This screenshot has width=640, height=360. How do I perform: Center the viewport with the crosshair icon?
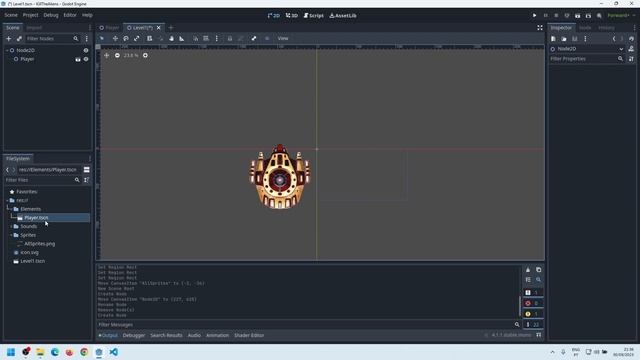click(107, 55)
